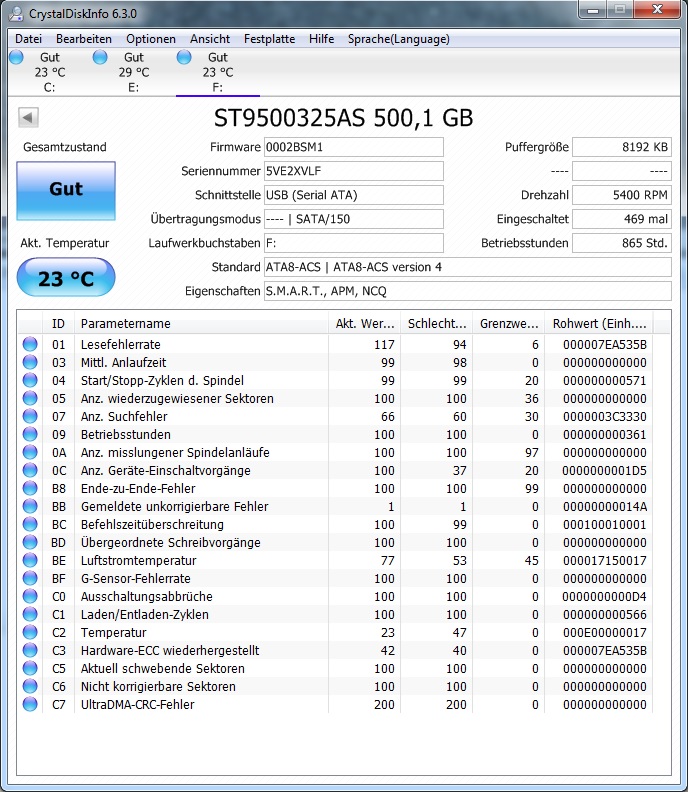This screenshot has height=792, width=688.
Task: Sort by the ID column header
Action: point(59,323)
